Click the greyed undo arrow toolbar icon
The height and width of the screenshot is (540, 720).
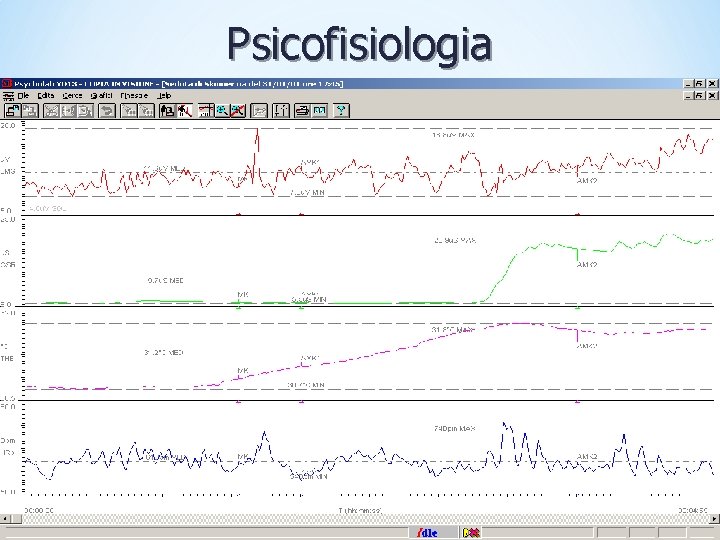(107, 111)
